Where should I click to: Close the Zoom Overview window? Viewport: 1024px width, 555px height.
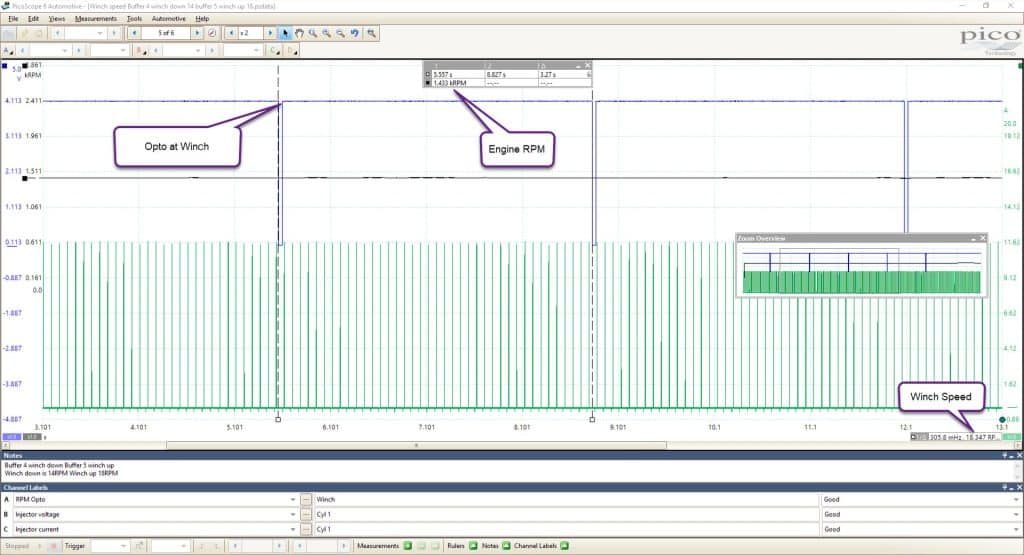(x=983, y=238)
